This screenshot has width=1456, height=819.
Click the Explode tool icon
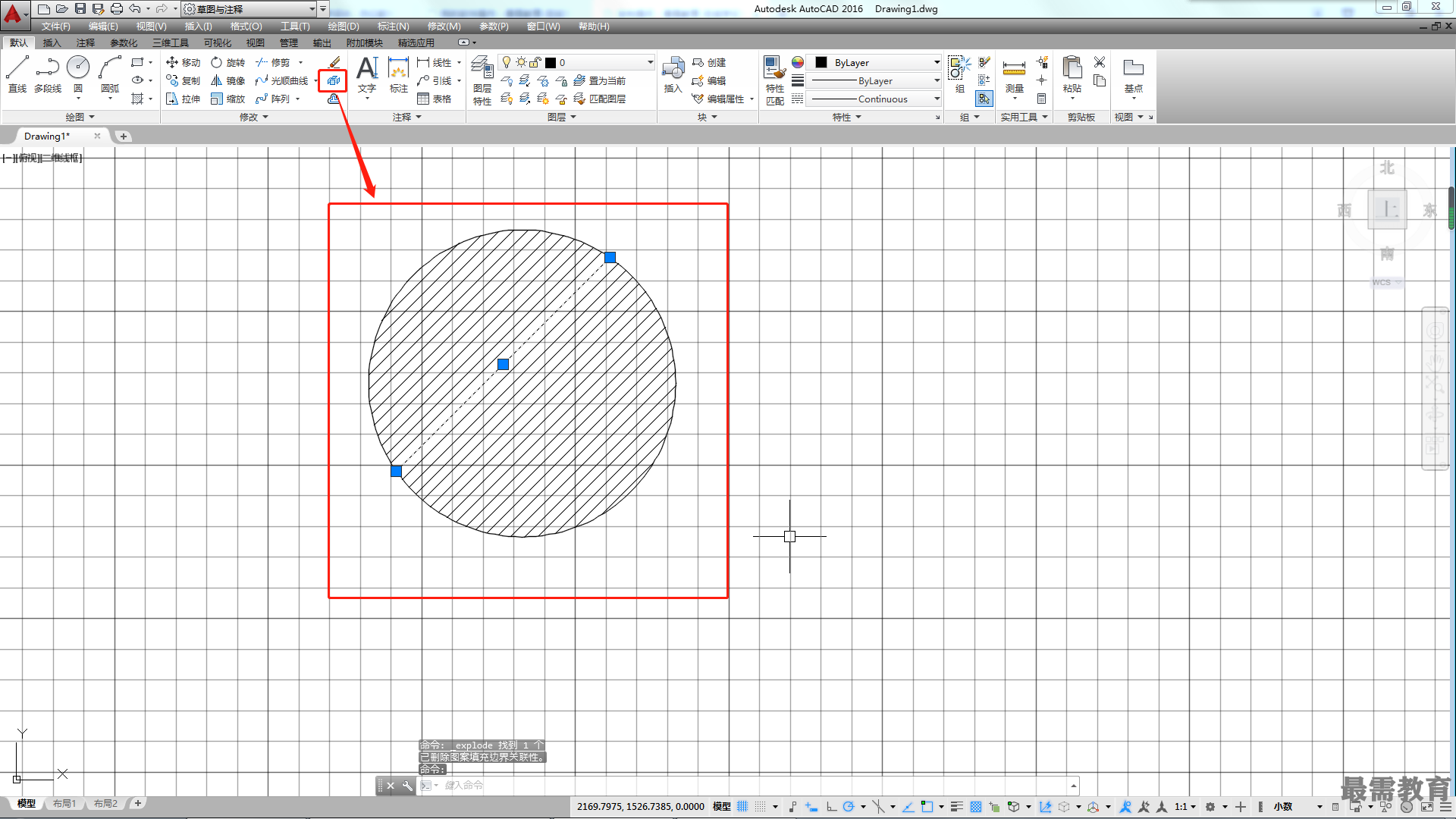[x=333, y=80]
